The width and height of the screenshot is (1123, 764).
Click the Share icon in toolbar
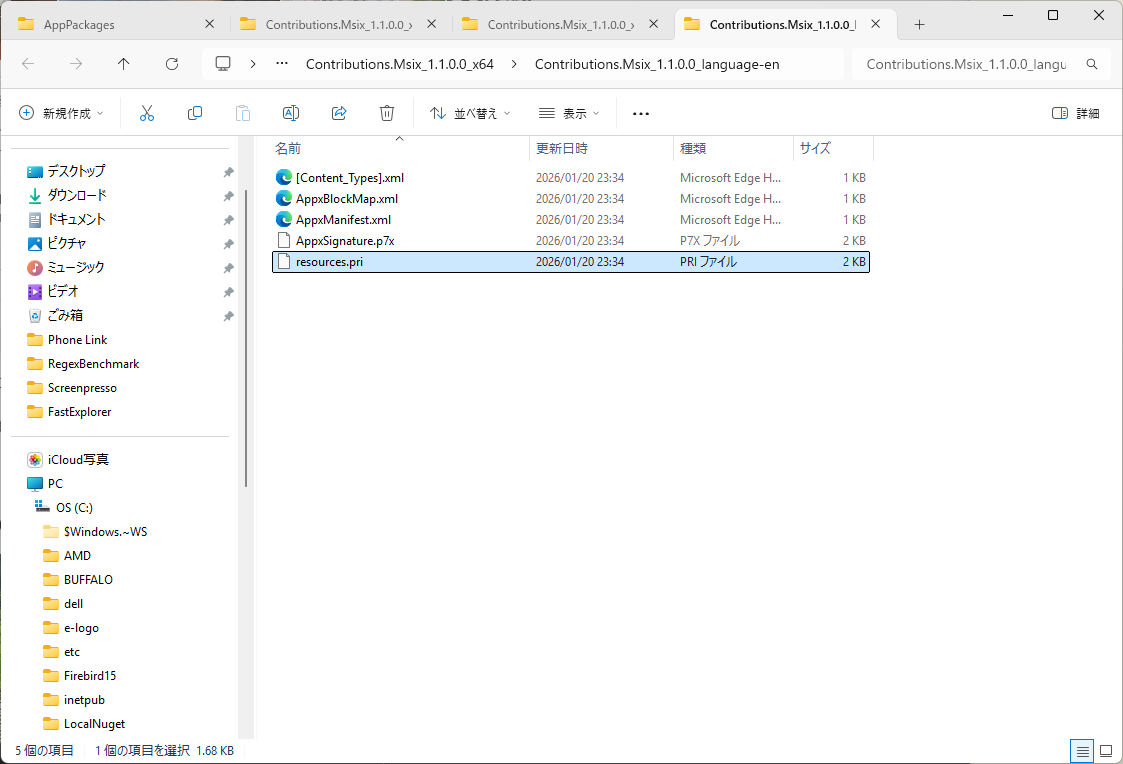pyautogui.click(x=339, y=113)
